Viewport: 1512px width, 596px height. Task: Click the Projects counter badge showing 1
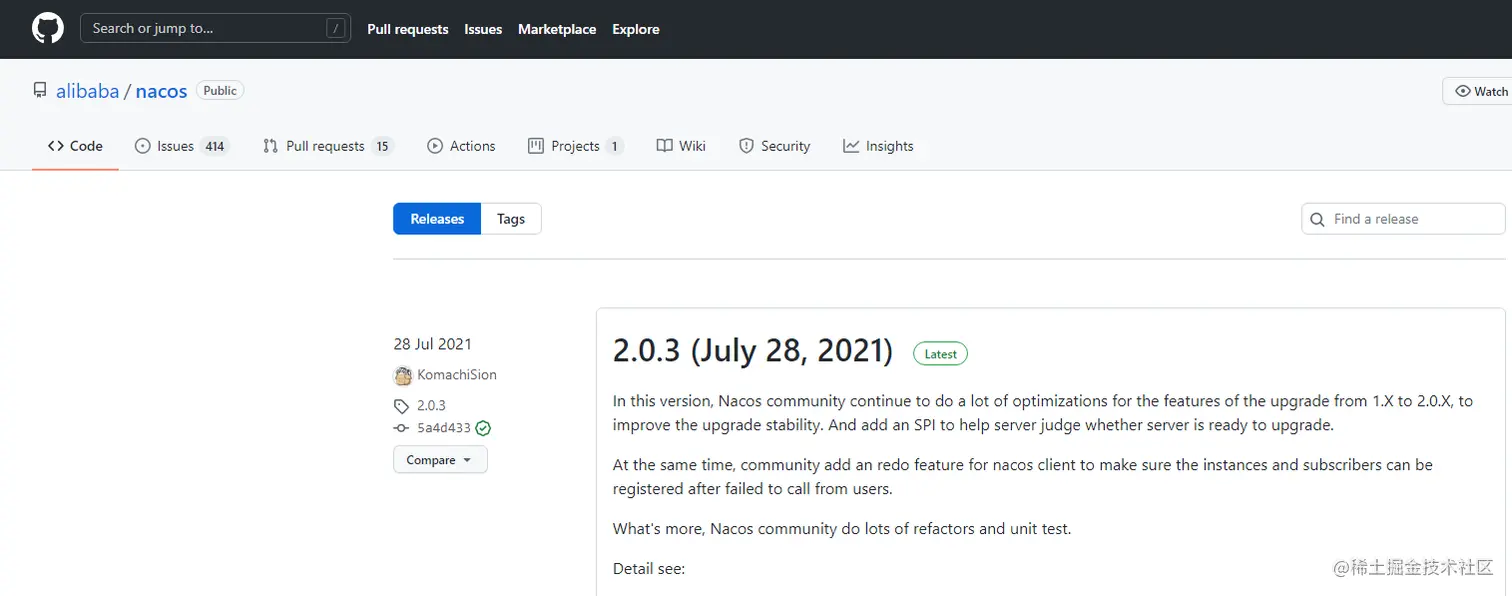coord(614,146)
